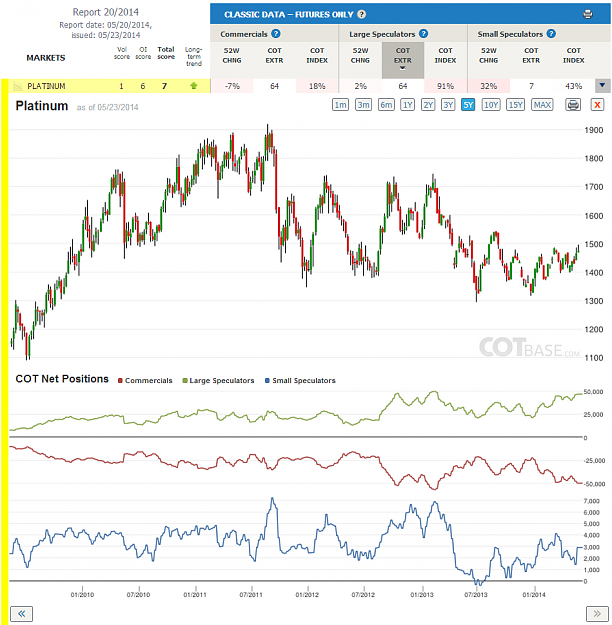Sort by Large Speculators COT EXTR column
612x625 pixels.
(403, 60)
